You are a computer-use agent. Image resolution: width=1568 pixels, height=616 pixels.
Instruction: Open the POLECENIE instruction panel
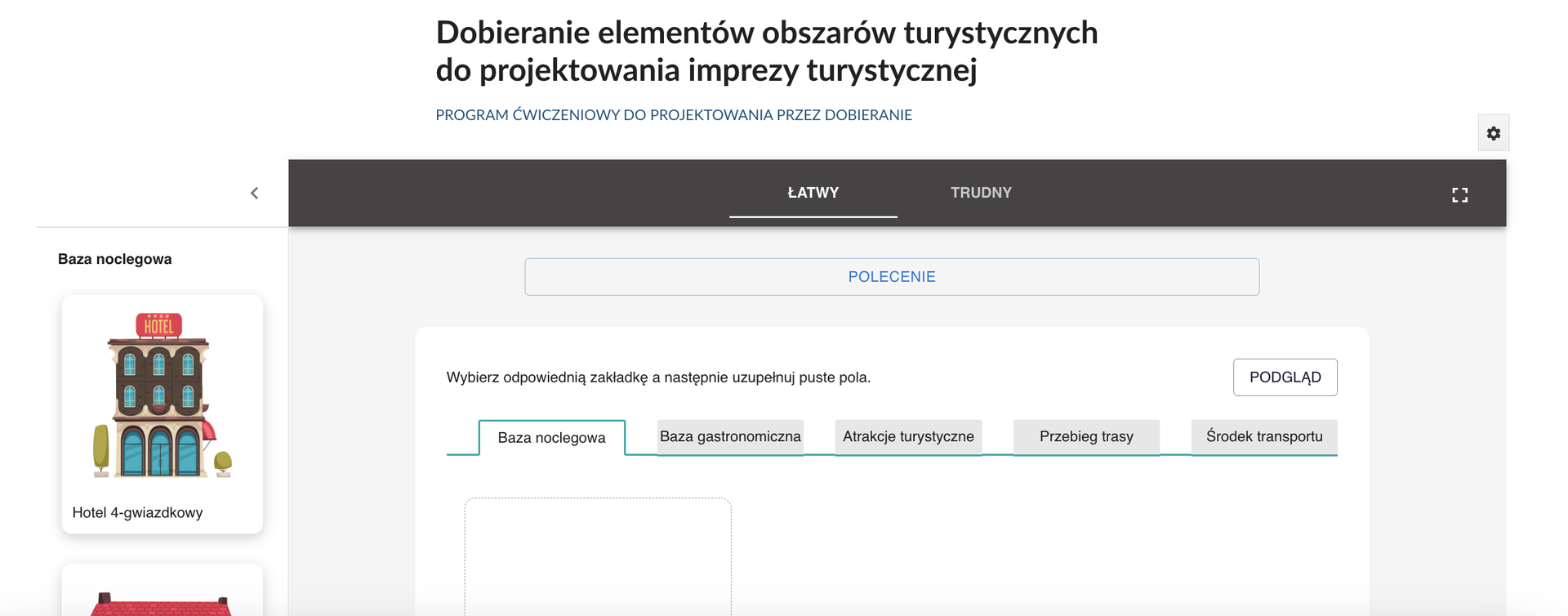892,277
